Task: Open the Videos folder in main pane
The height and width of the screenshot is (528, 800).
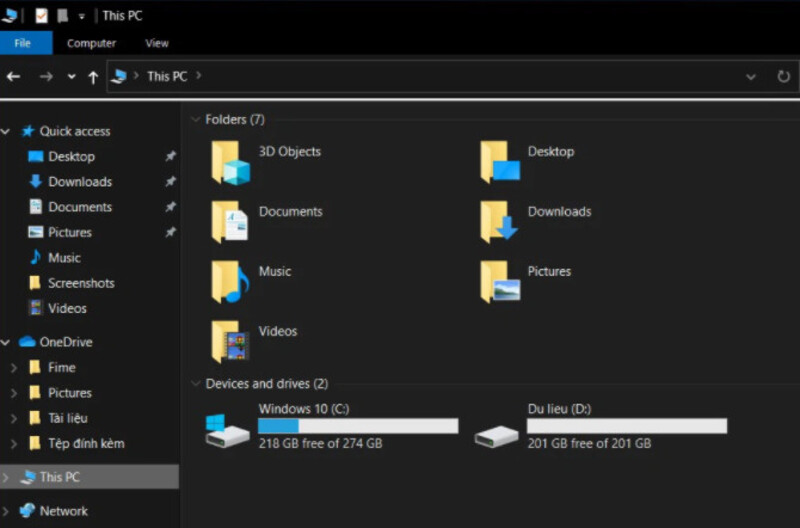Action: click(x=230, y=342)
